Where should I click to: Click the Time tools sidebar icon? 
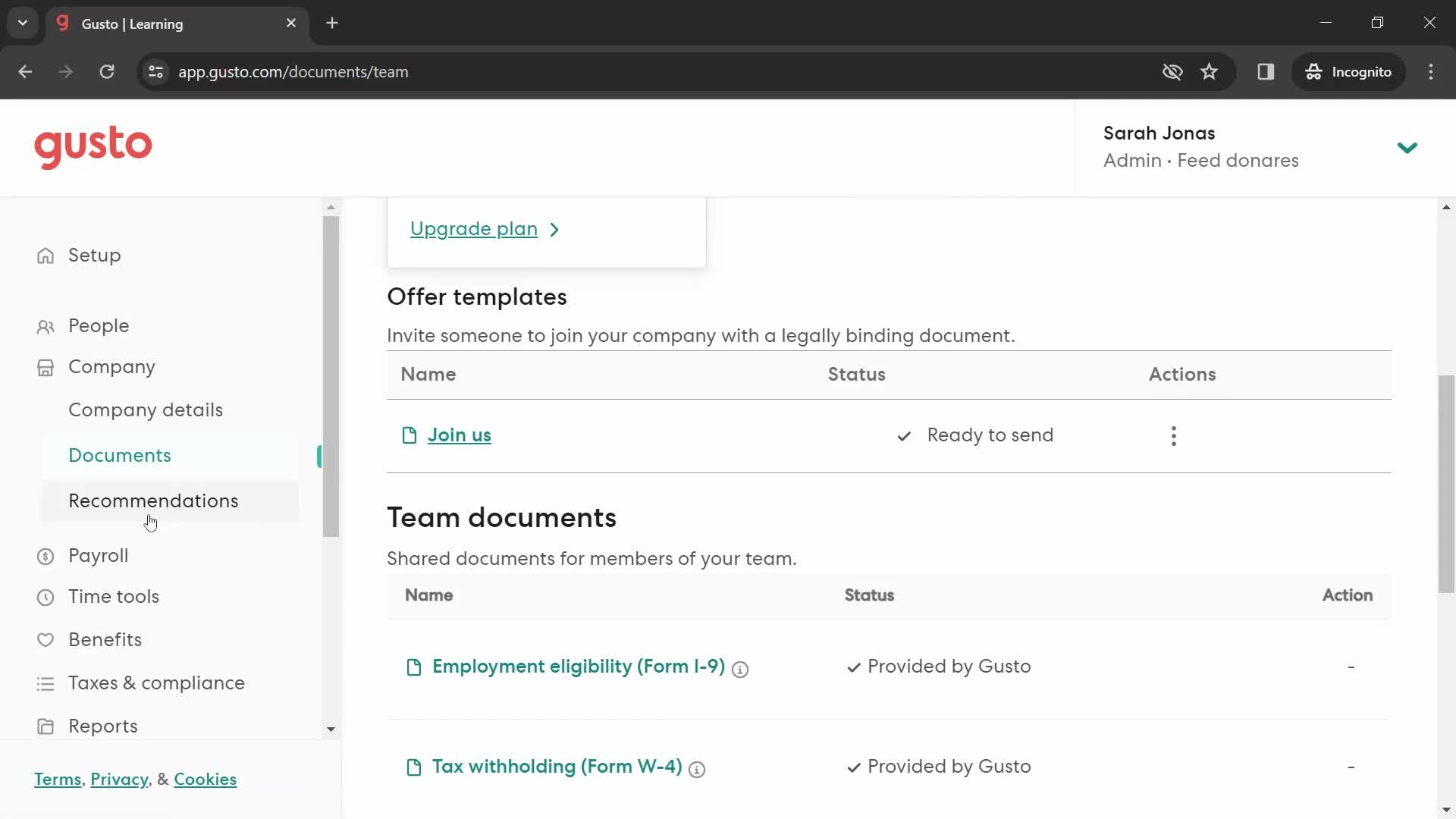coord(45,597)
